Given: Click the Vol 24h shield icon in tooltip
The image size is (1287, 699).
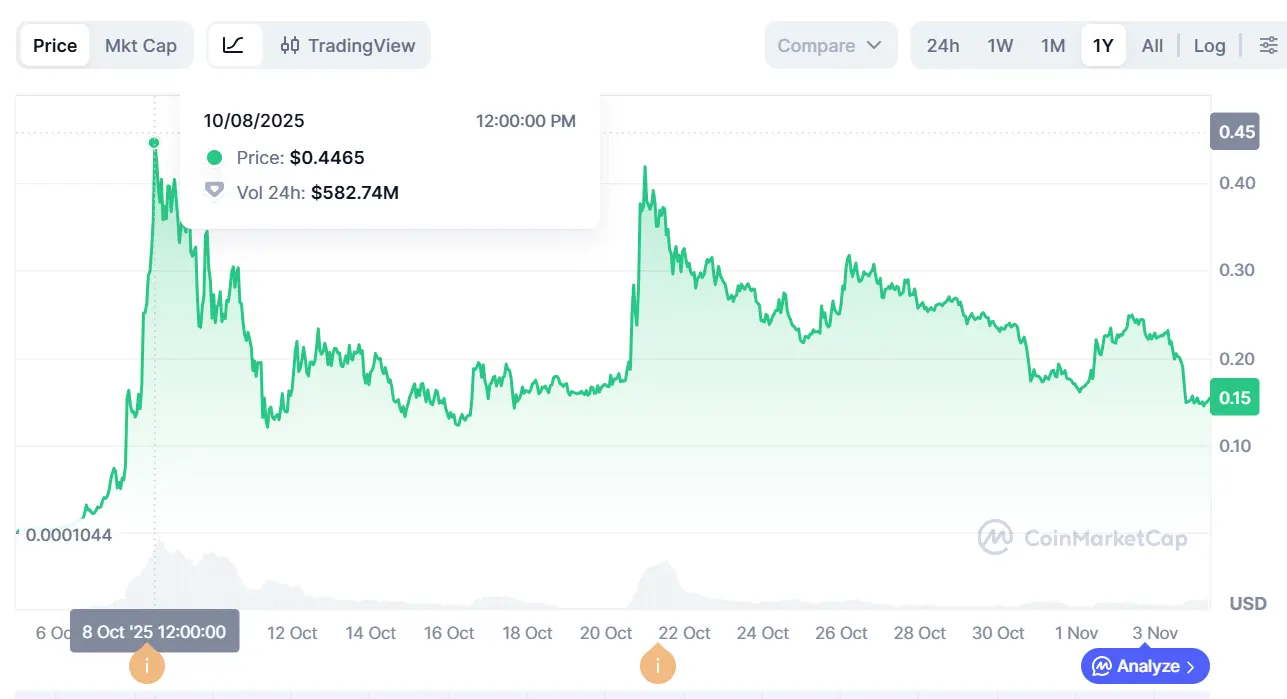Looking at the screenshot, I should pos(214,190).
